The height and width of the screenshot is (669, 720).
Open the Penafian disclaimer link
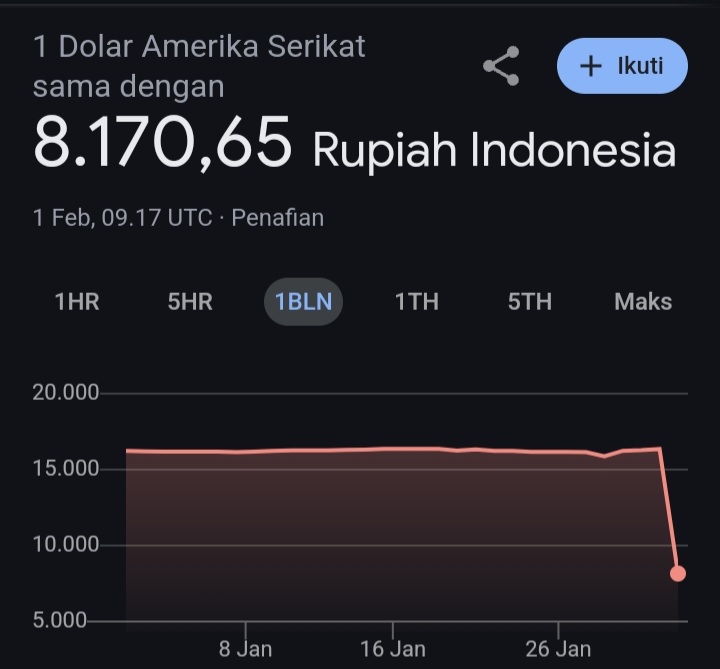coord(277,217)
